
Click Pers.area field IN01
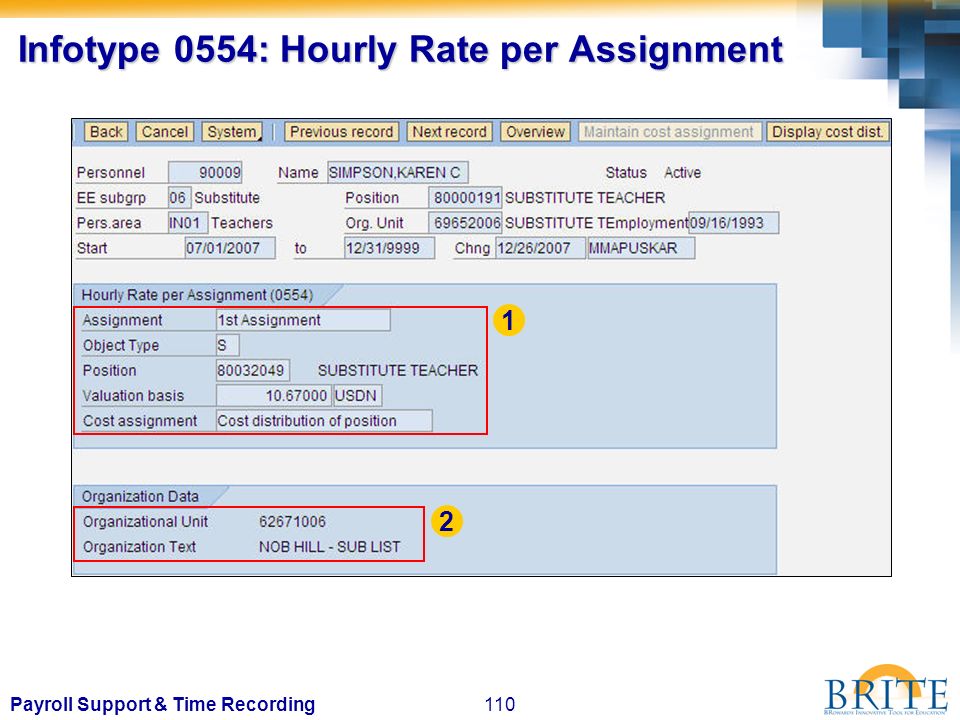pyautogui.click(x=188, y=223)
